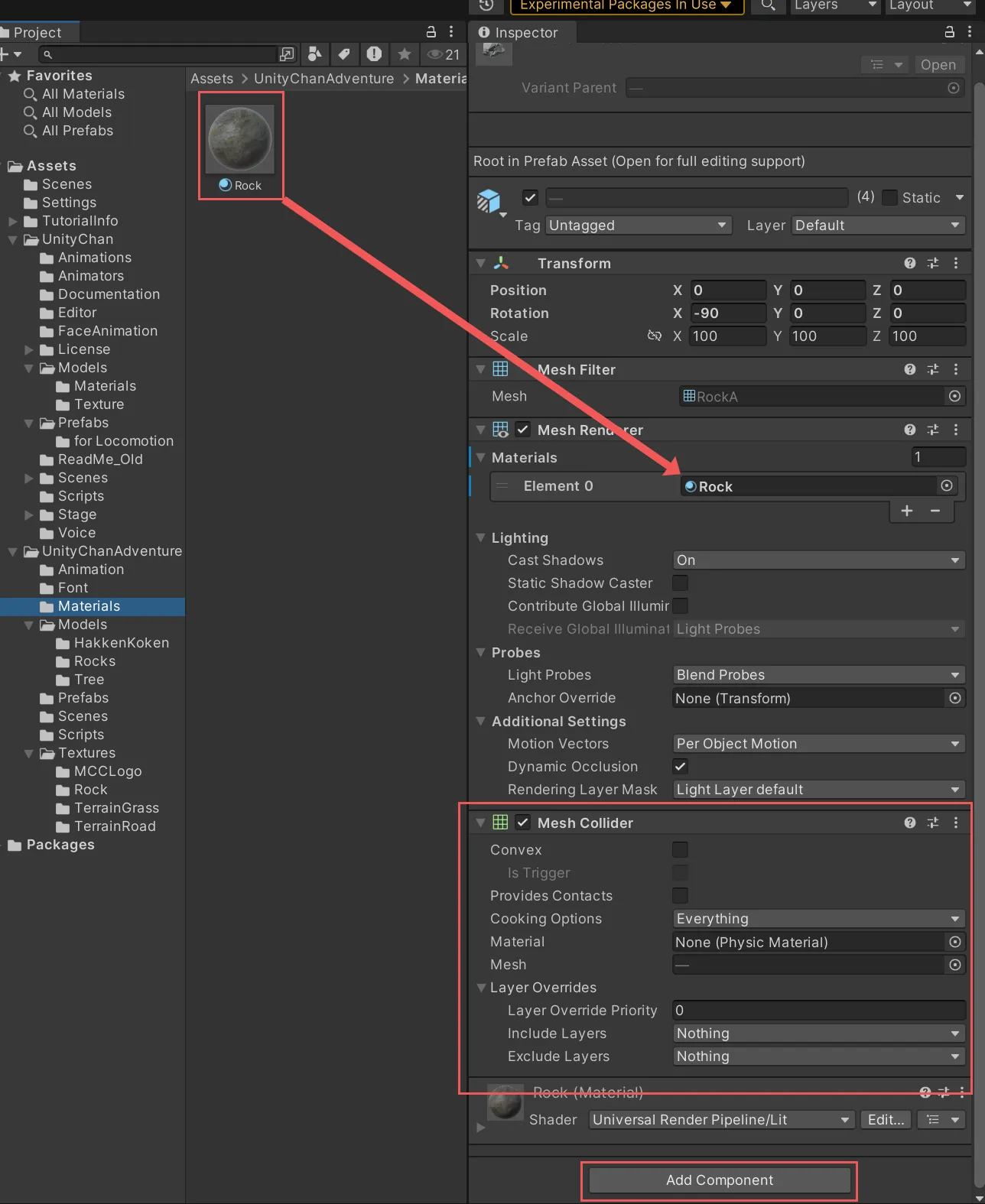Click the object picker for Mesh Filter mesh
The height and width of the screenshot is (1204, 985).
[x=954, y=396]
